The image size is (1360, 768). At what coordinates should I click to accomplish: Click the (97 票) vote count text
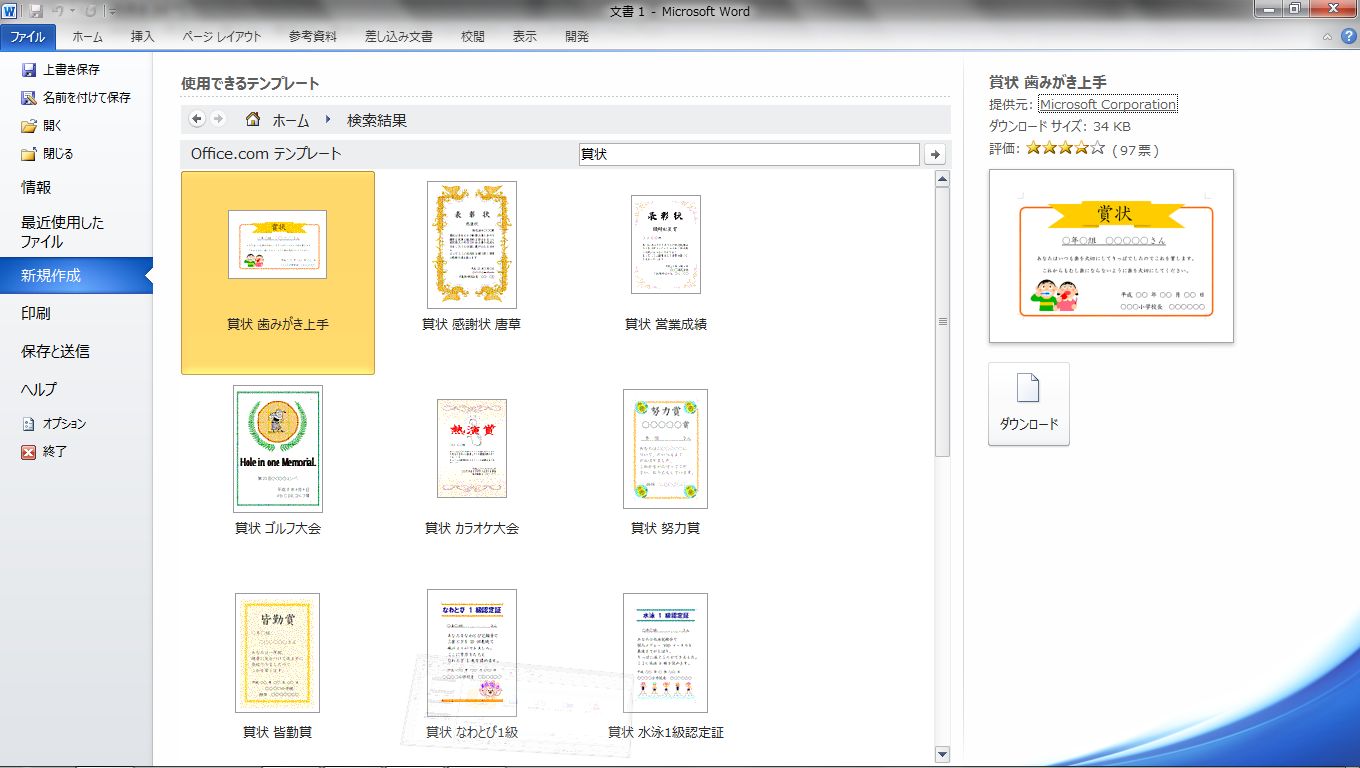pos(1136,150)
